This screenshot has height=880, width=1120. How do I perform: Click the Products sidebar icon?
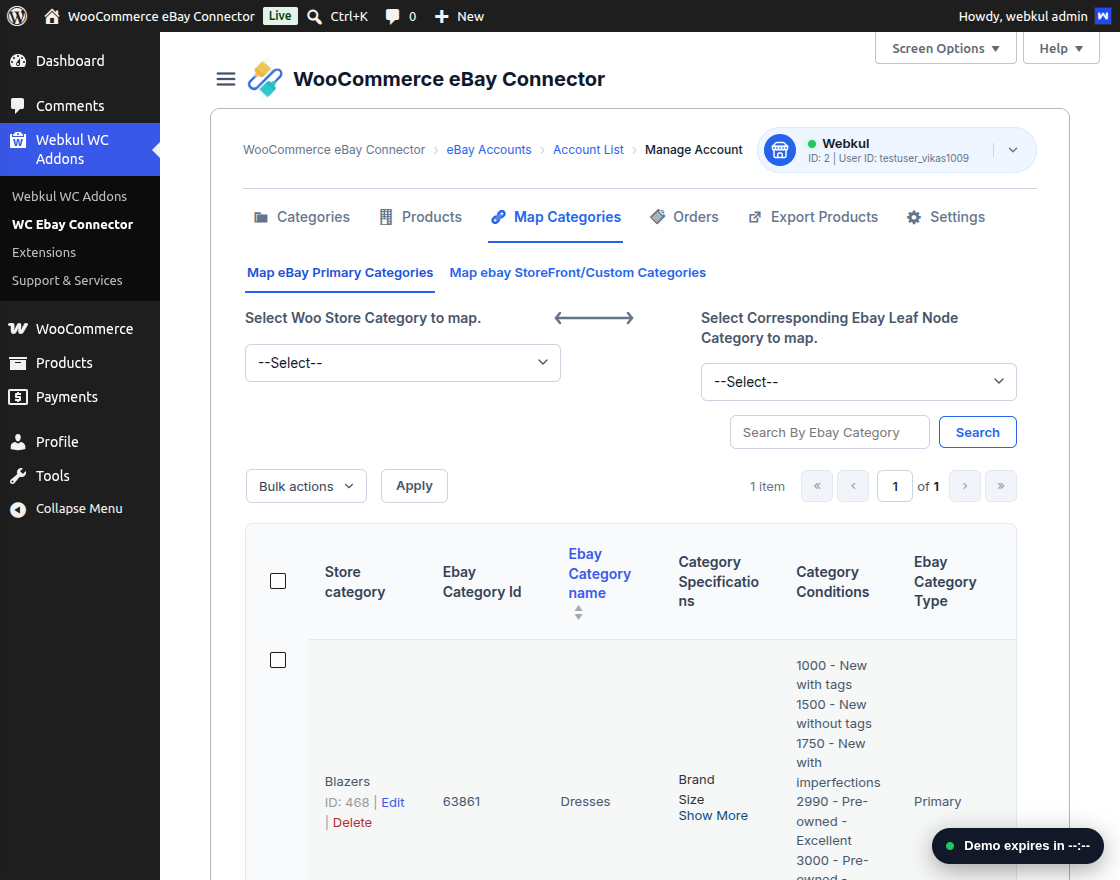tap(18, 363)
